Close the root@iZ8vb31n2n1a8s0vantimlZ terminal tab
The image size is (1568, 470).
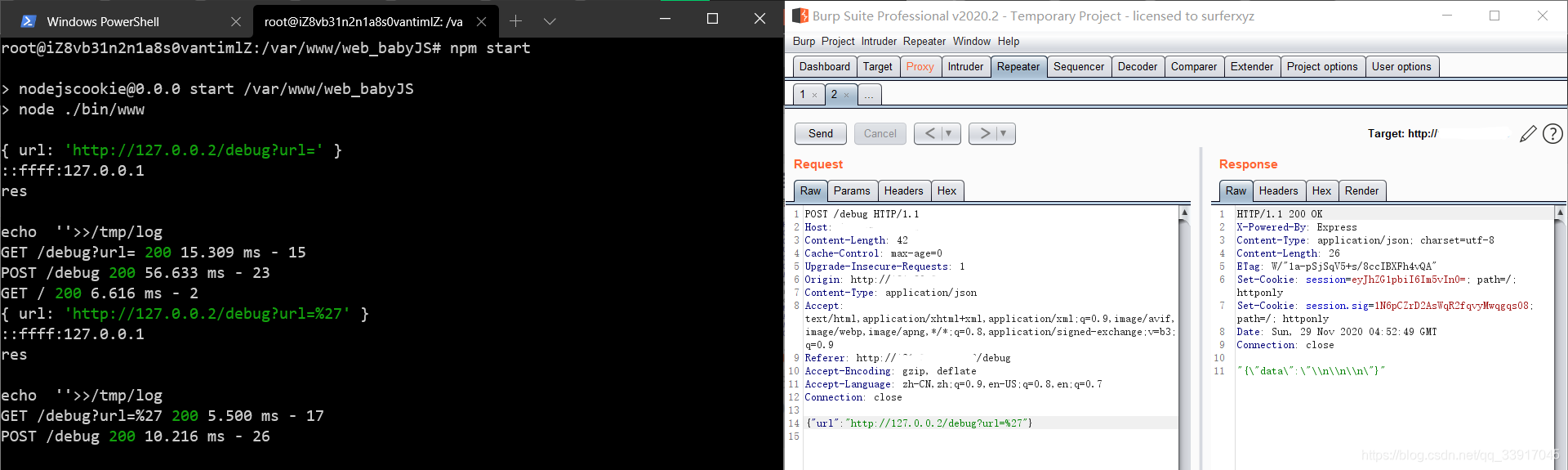(x=481, y=21)
